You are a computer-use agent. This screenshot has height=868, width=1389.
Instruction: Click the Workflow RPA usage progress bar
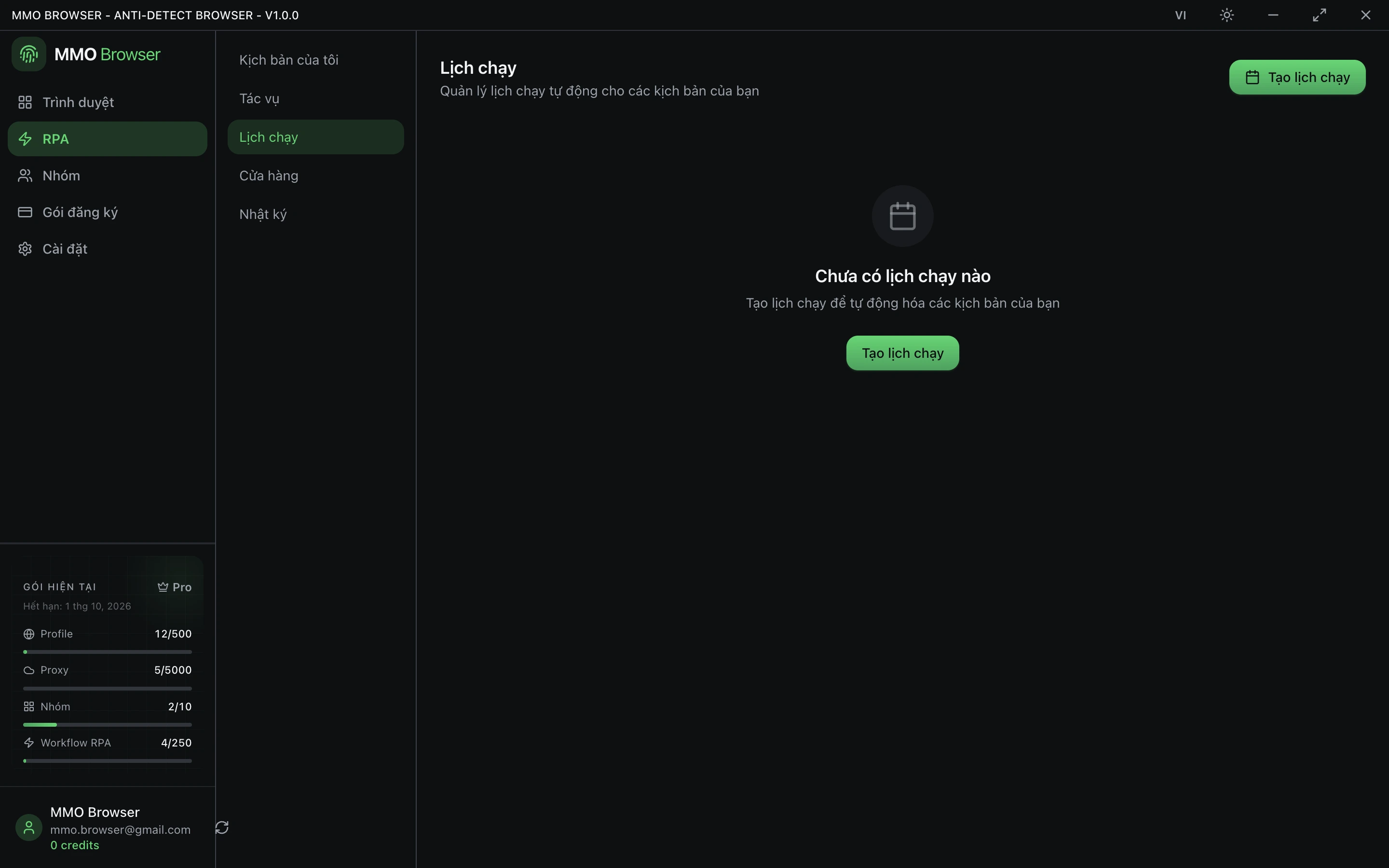108,760
